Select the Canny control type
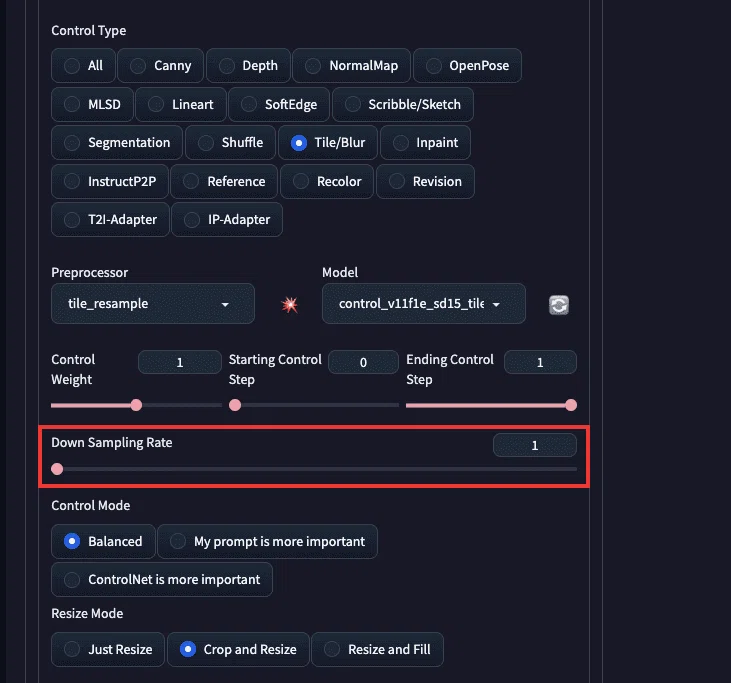Viewport: 731px width, 683px height. [160, 66]
